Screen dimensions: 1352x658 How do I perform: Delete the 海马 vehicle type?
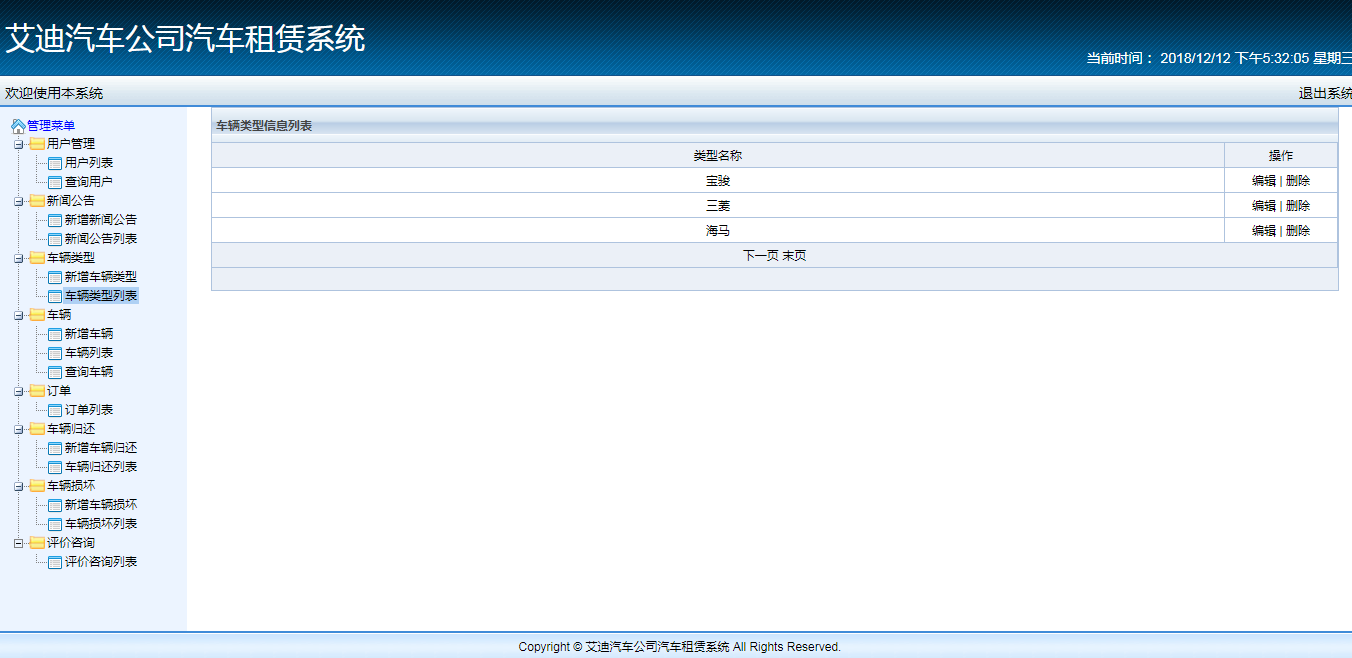(x=1298, y=231)
